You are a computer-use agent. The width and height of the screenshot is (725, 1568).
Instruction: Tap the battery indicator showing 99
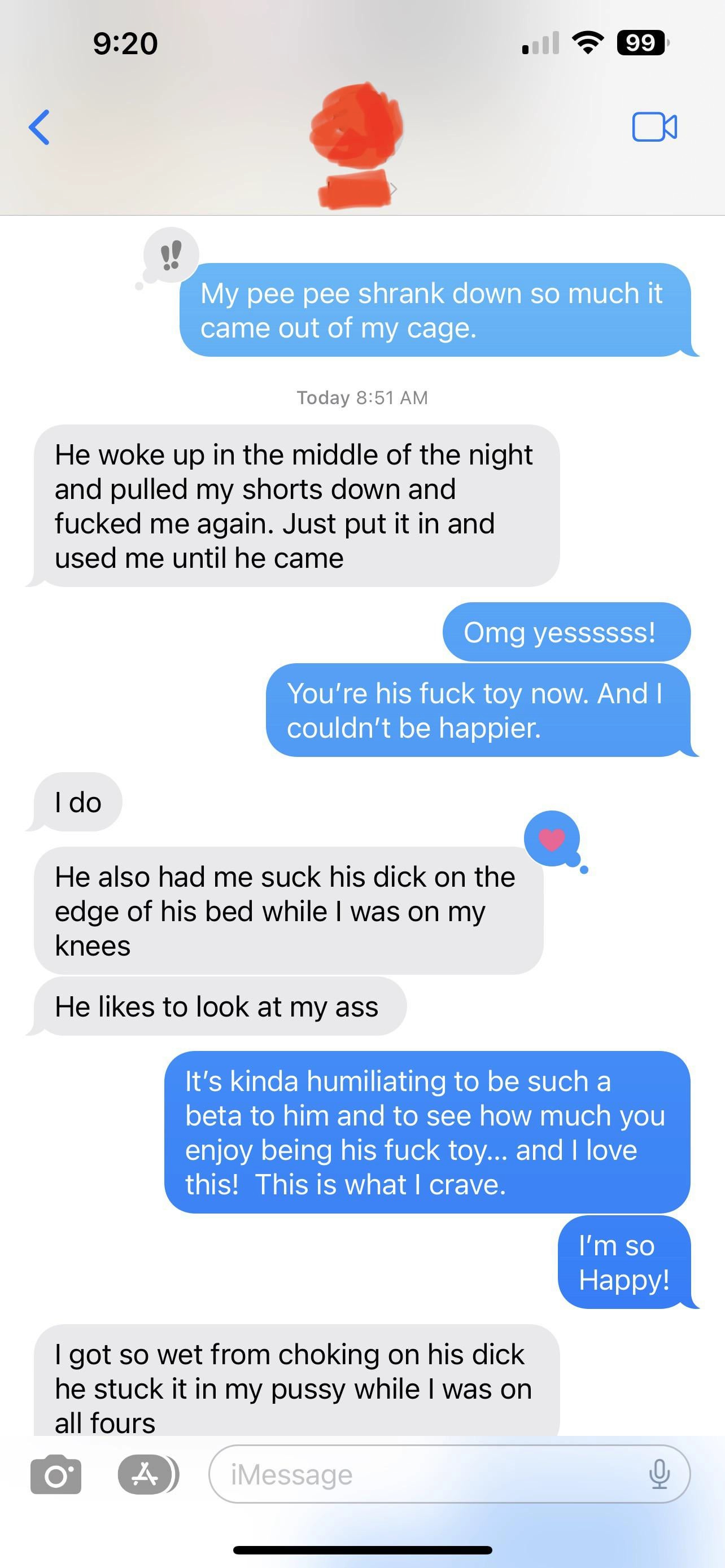pos(643,43)
